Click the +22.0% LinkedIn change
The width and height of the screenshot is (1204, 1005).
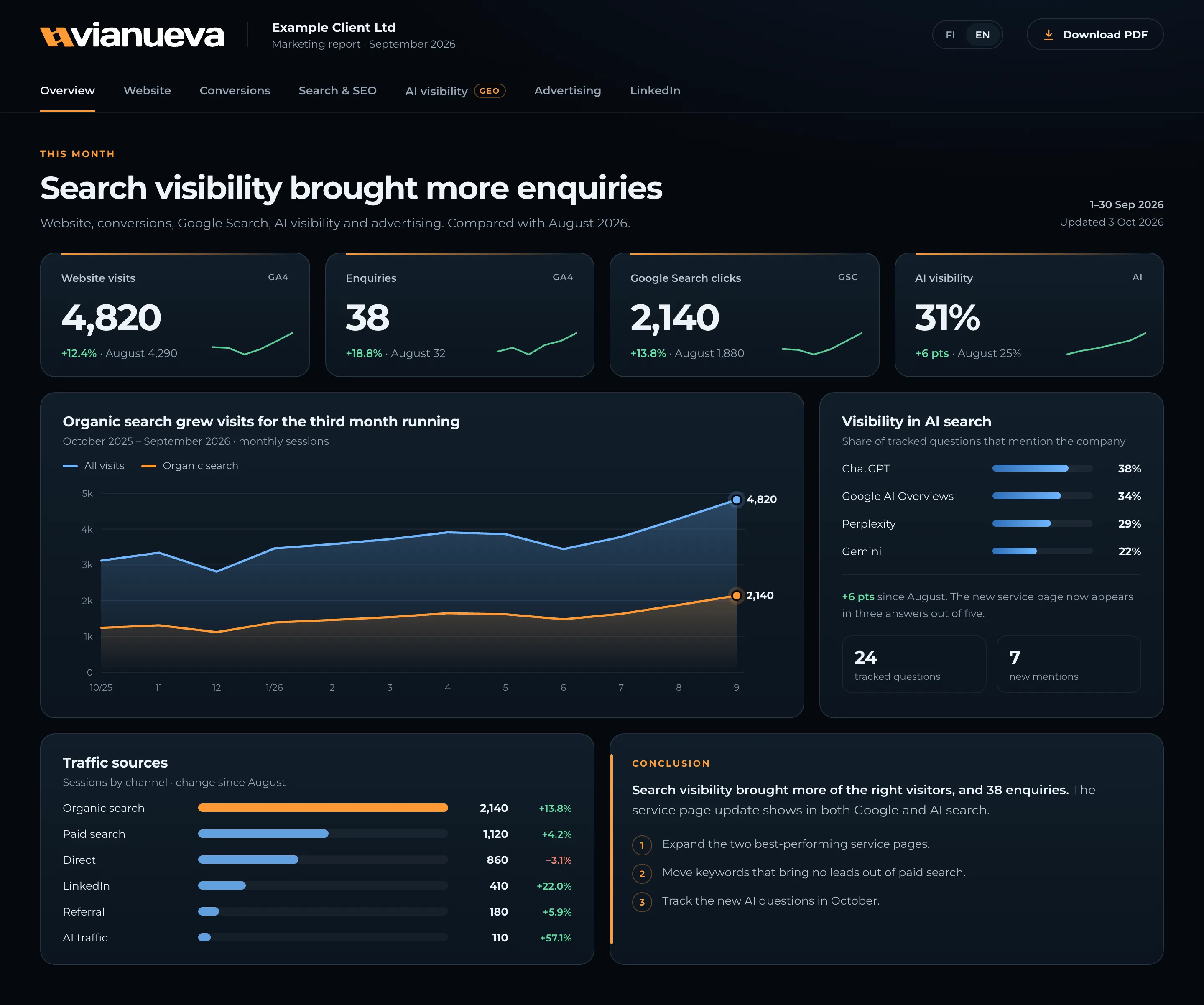coord(554,886)
